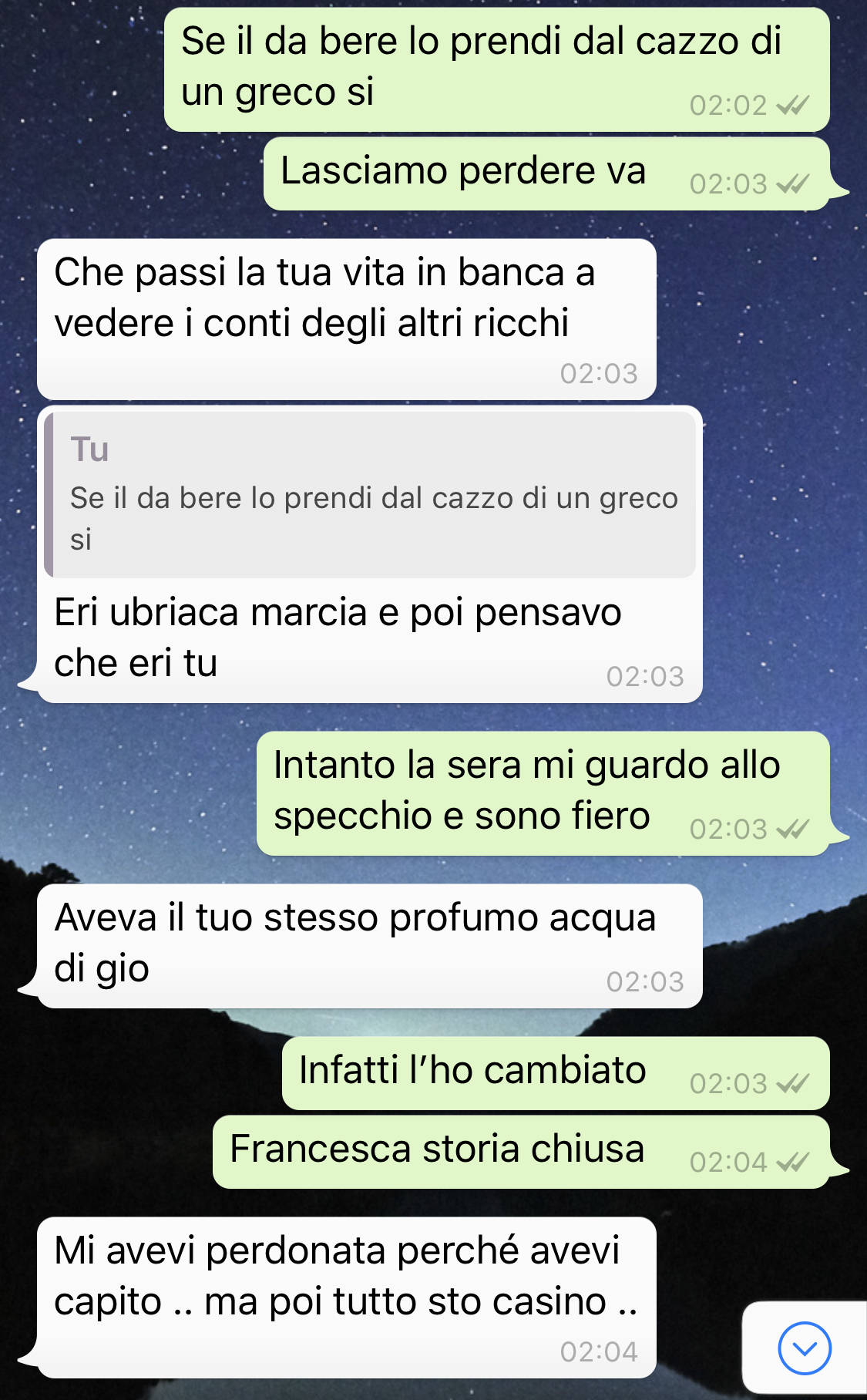Viewport: 867px width, 1400px height.
Task: Tap double-check read receipt on 'Lasciamo perdere va'
Action: coord(793,184)
